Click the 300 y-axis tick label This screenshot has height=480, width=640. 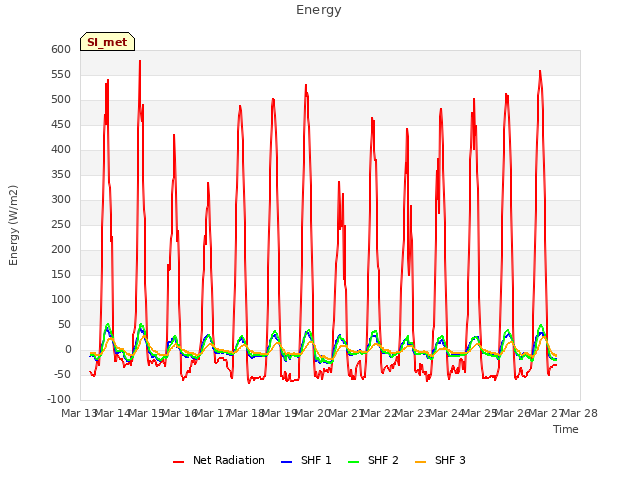(x=61, y=200)
